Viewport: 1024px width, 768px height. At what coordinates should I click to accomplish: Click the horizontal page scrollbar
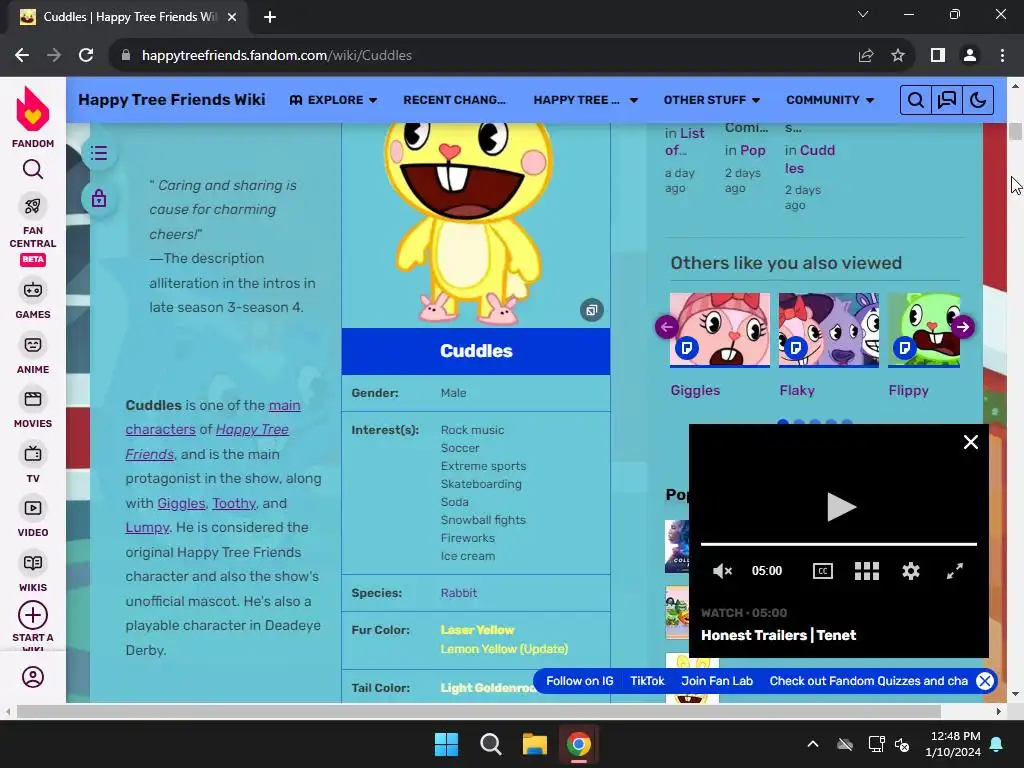(x=478, y=711)
